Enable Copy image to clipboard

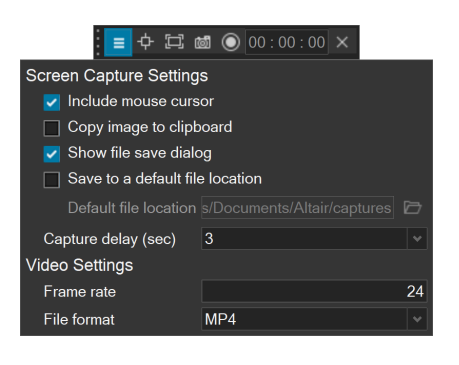(52, 128)
